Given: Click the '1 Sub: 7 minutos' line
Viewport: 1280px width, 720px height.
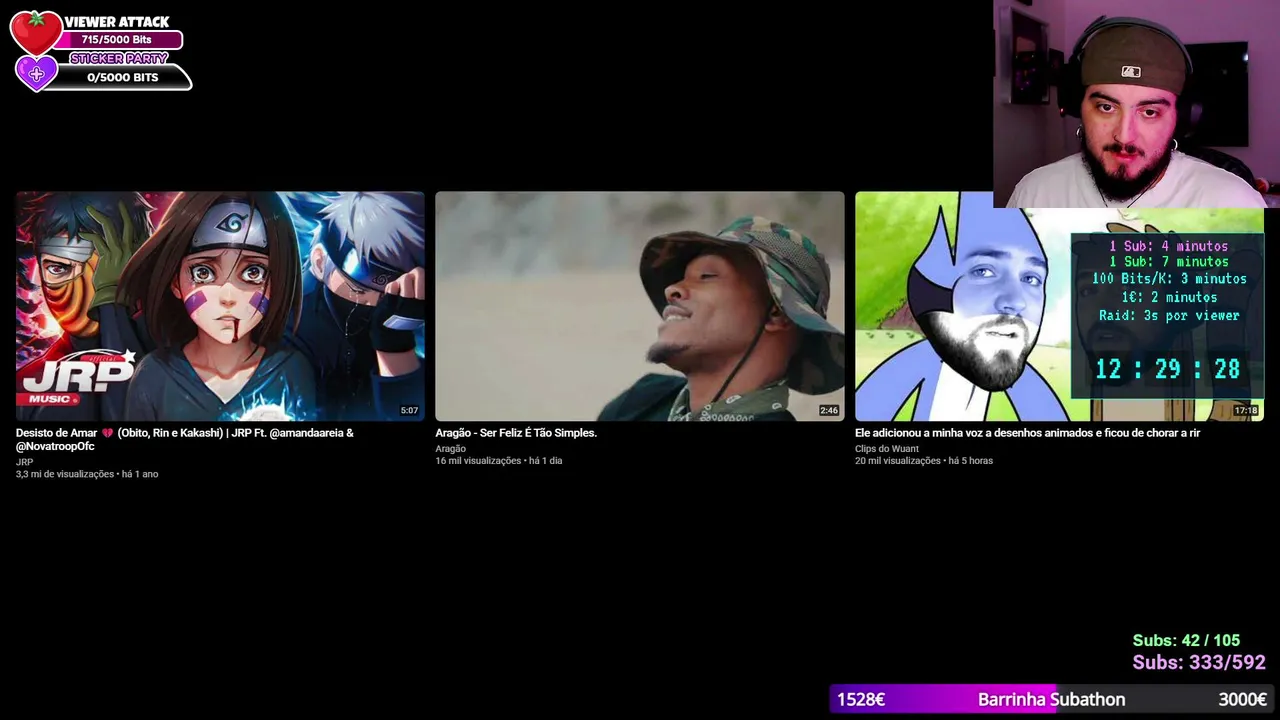Looking at the screenshot, I should coord(1168,262).
